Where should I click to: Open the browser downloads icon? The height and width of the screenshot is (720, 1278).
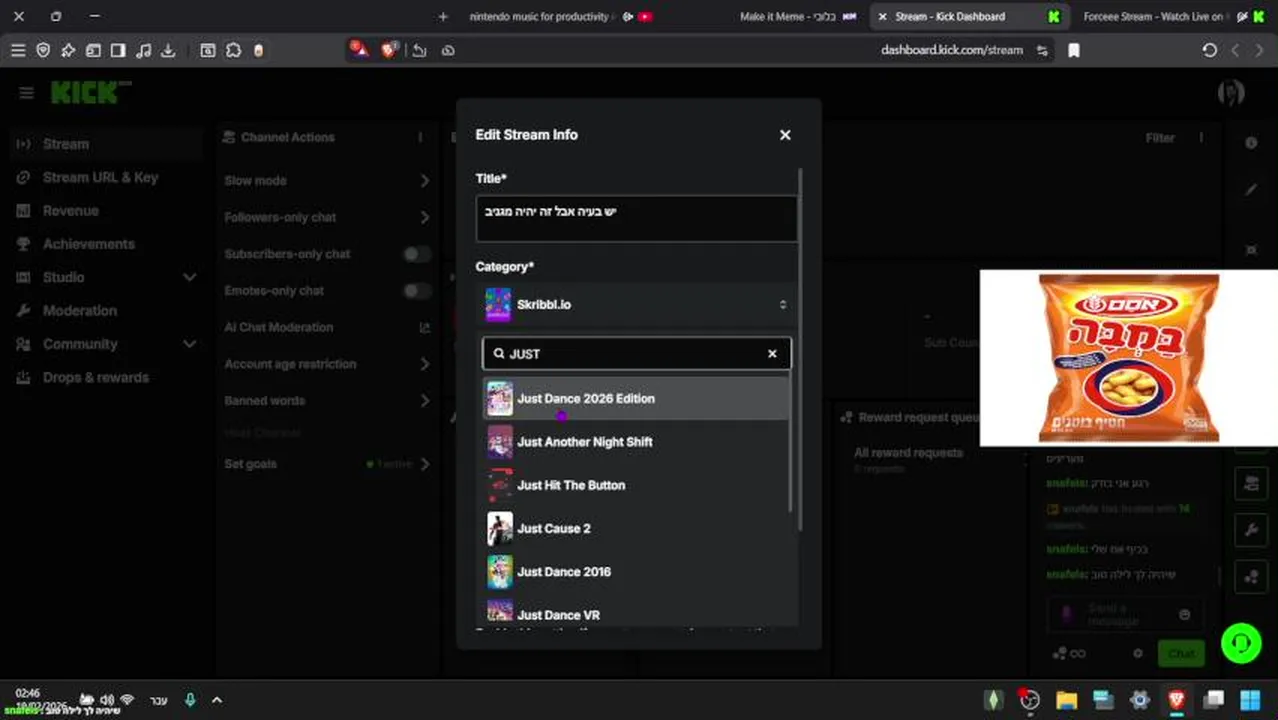168,50
